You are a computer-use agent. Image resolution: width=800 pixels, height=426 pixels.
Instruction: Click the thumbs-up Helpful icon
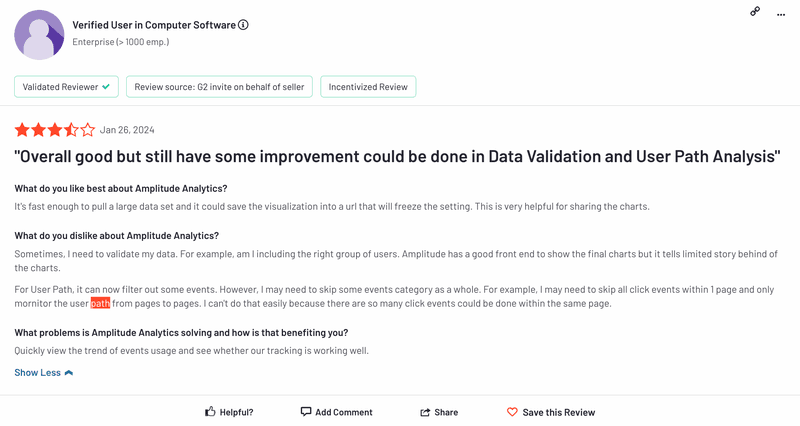click(210, 411)
